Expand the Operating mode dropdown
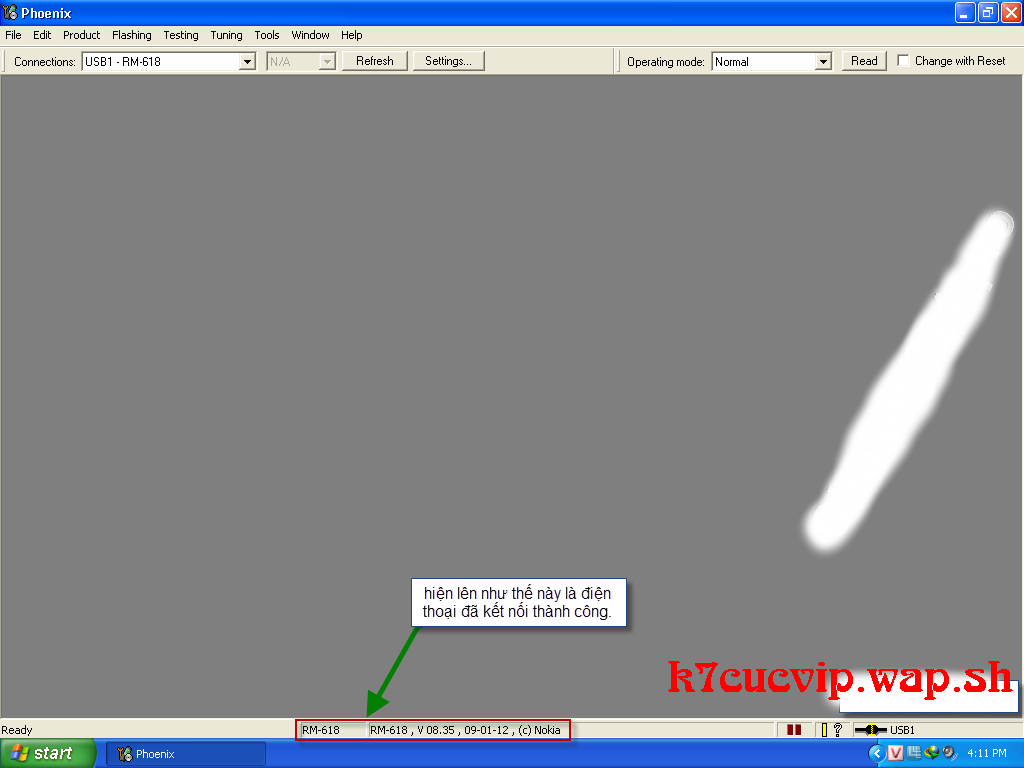1024x768 pixels. [823, 62]
